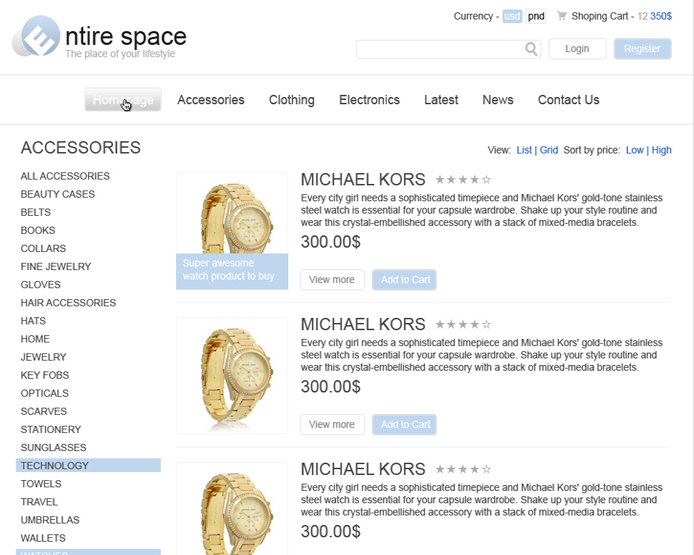Select JEWELRY category

coord(43,358)
